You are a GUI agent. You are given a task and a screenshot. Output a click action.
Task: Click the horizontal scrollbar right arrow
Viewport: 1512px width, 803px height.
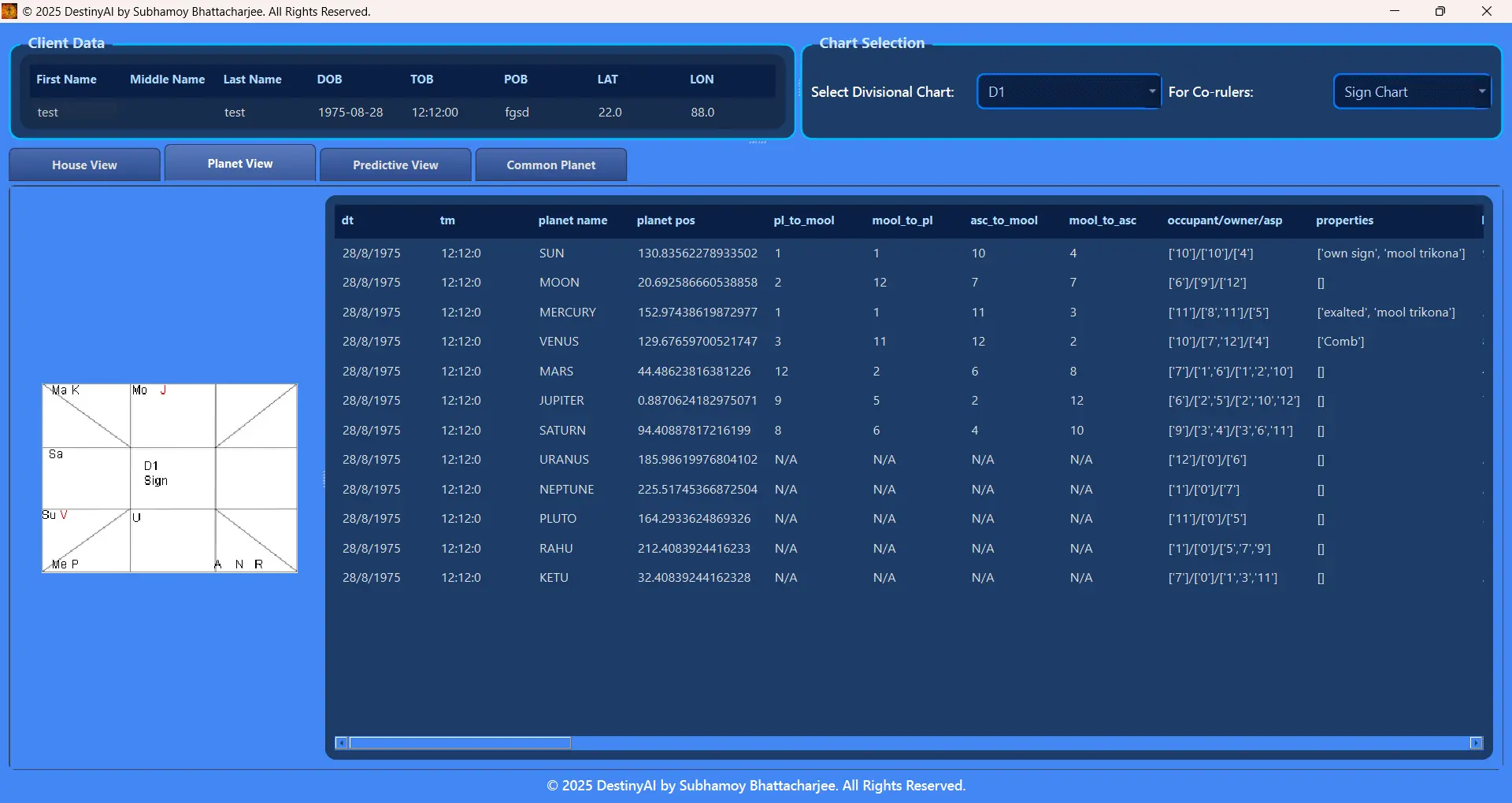1477,743
